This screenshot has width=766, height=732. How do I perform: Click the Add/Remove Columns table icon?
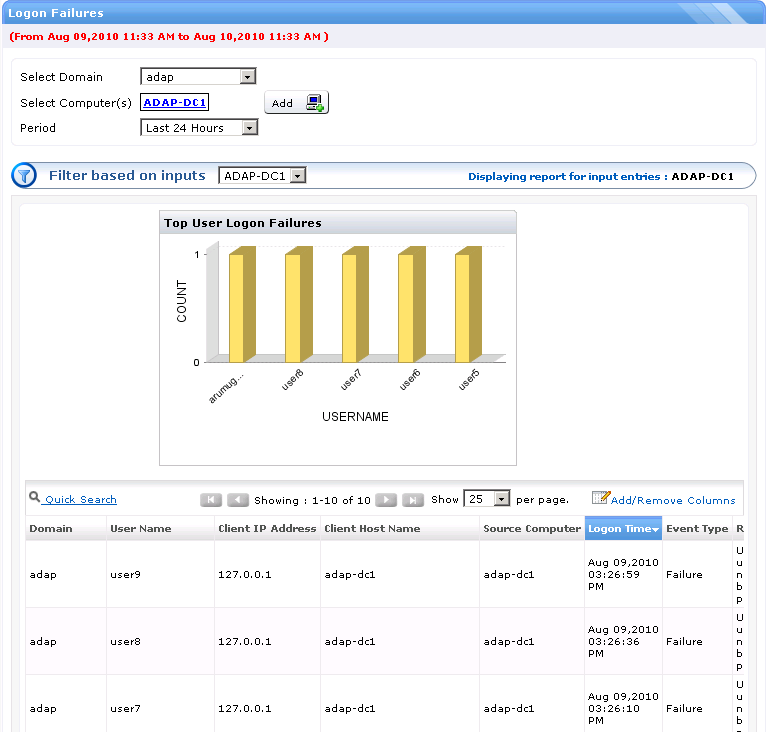600,498
